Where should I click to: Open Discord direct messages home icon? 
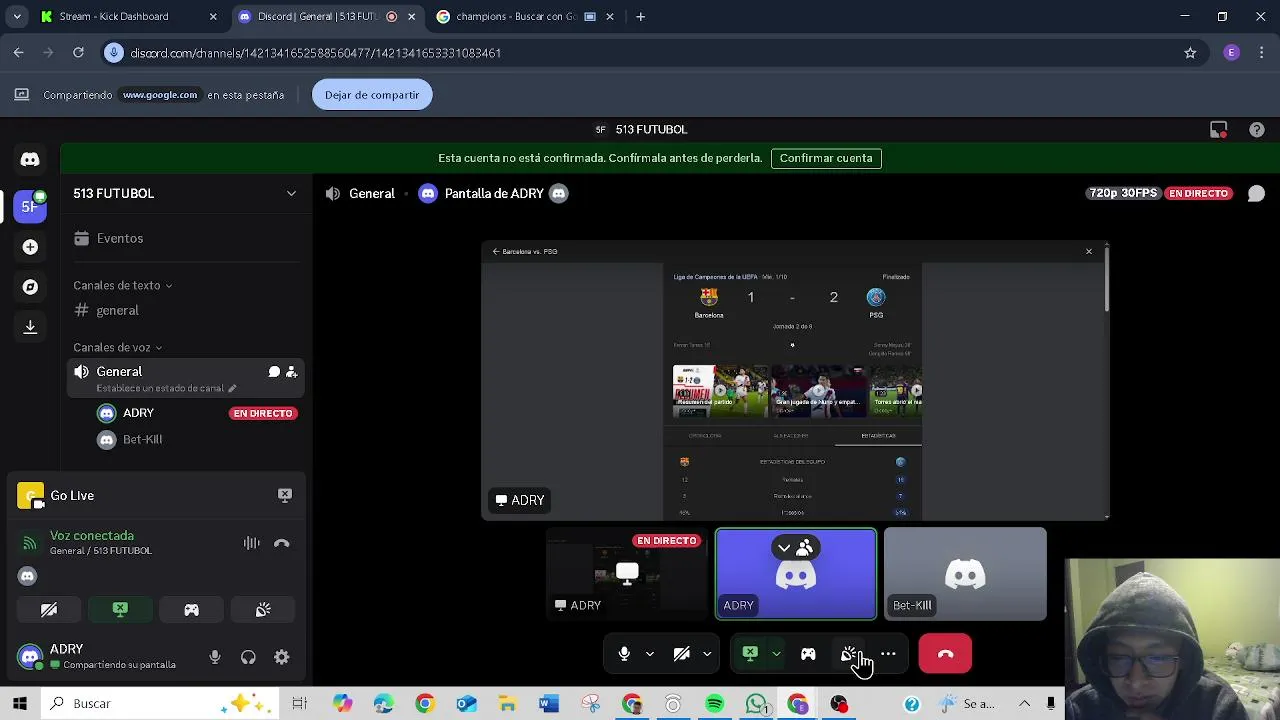point(30,160)
